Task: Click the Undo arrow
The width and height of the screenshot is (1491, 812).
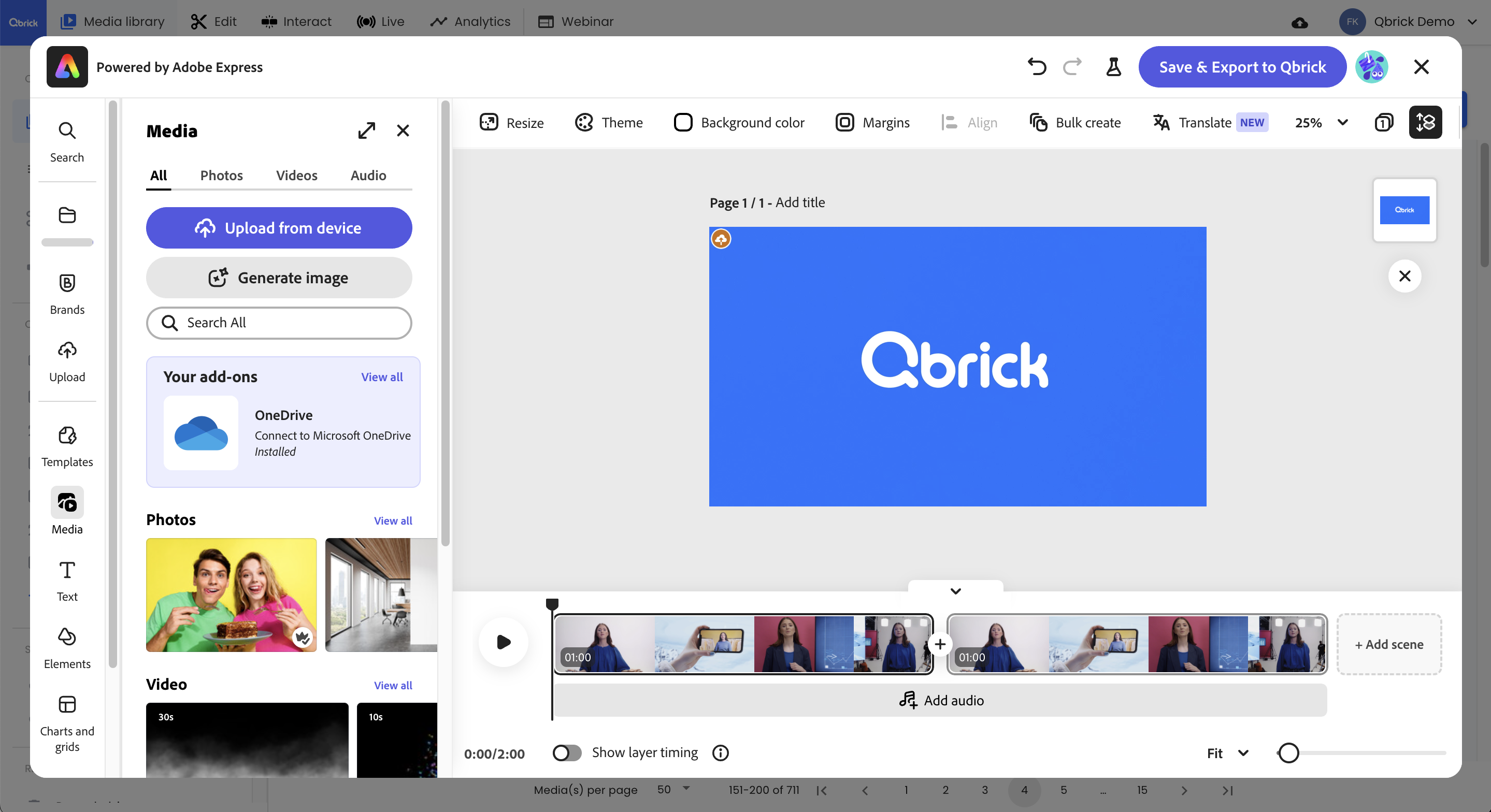Action: [x=1037, y=67]
